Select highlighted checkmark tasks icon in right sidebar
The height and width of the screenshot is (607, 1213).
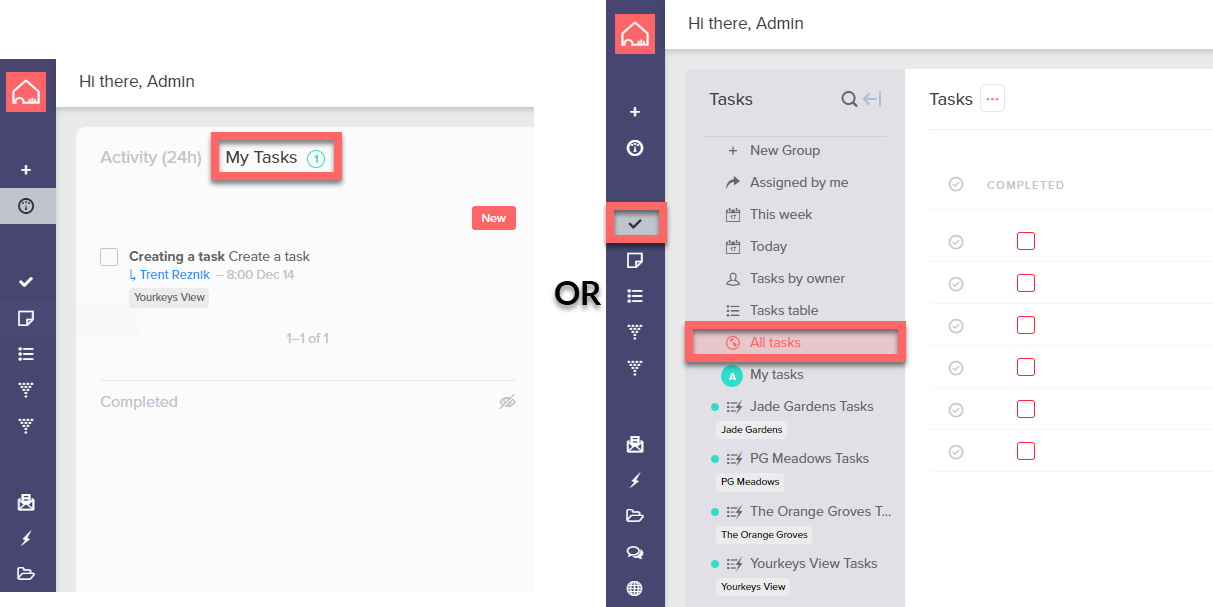click(635, 224)
